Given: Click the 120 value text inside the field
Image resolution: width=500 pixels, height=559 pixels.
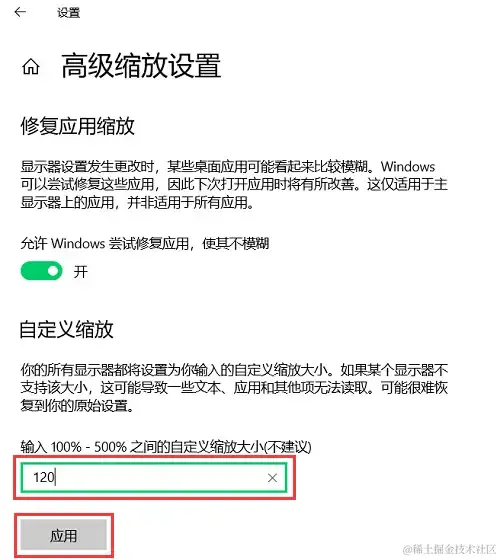Looking at the screenshot, I should pos(43,477).
